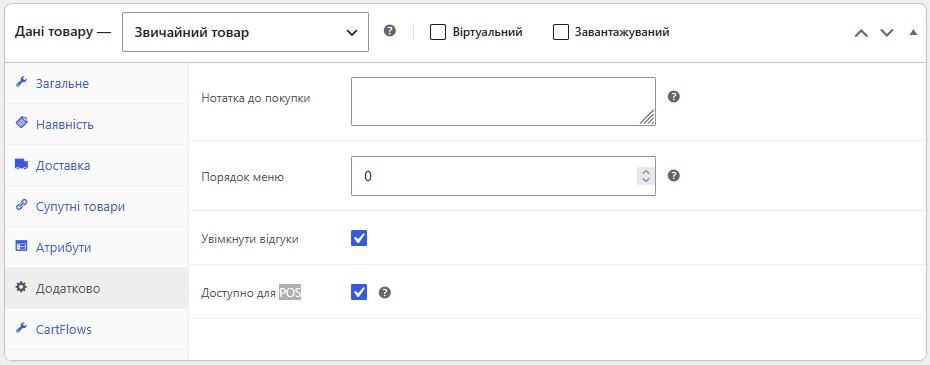The width and height of the screenshot is (930, 365).
Task: Click the wrench icon beside CartFlows
Action: coord(21,328)
